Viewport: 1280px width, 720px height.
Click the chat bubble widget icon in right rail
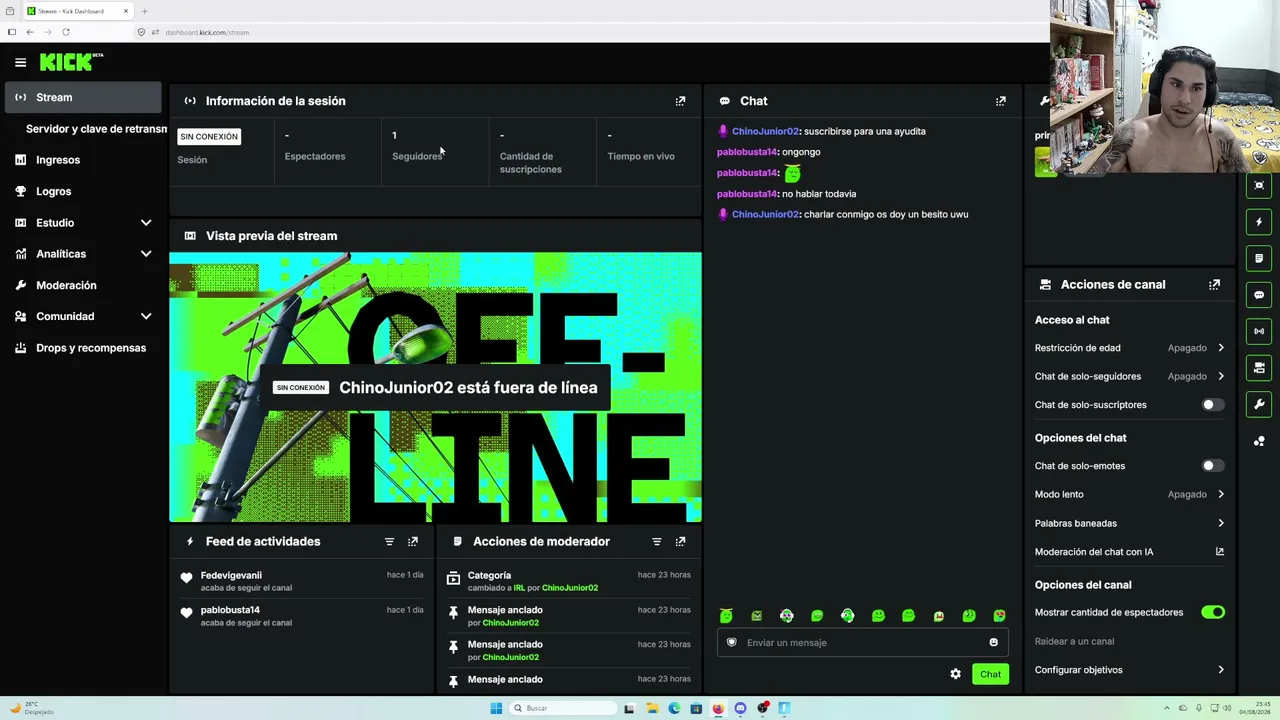click(1259, 295)
